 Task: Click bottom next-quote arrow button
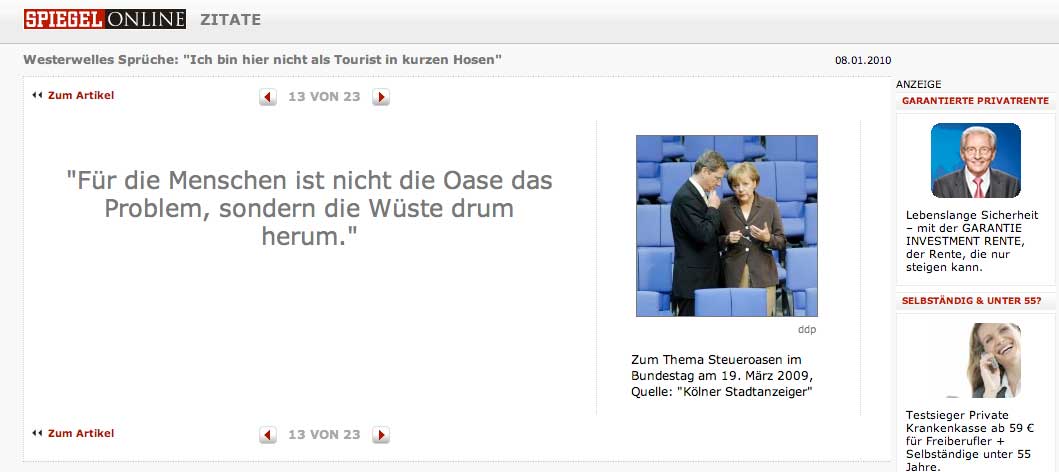[x=381, y=435]
